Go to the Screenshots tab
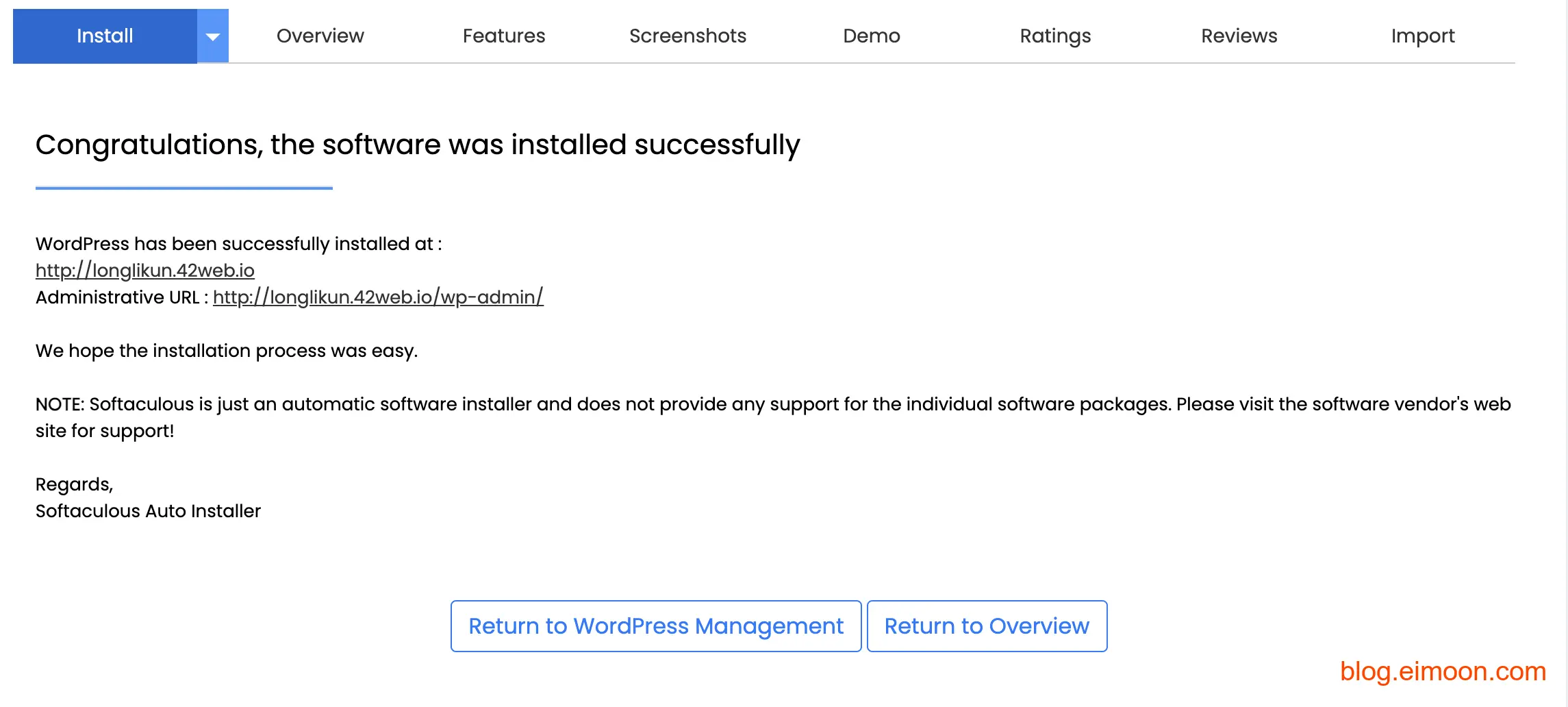 tap(687, 36)
